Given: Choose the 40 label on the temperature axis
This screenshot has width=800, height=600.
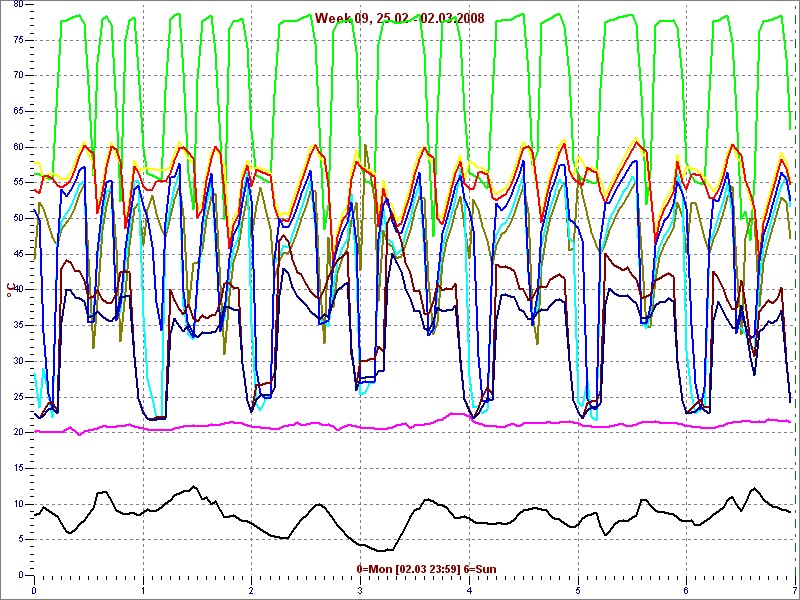Looking at the screenshot, I should coord(18,290).
